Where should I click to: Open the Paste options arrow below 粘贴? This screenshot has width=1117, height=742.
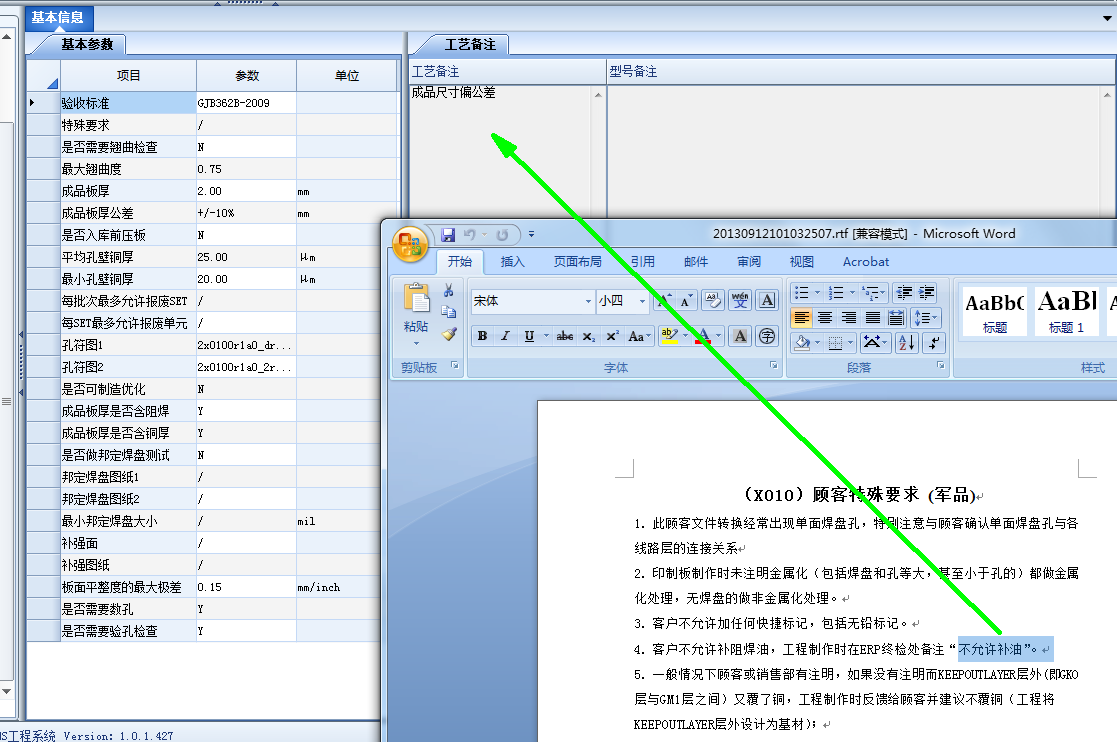tap(416, 343)
